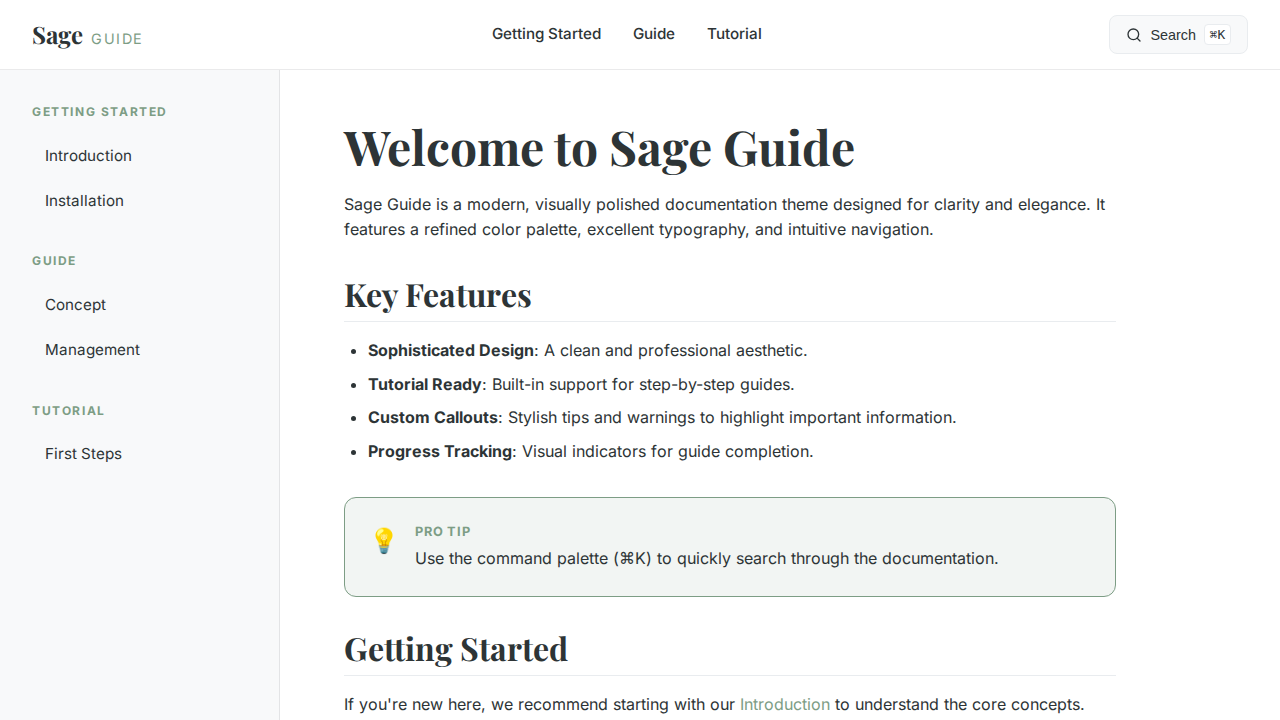Screen dimensions: 1280x720
Task: Click Getting Started in the top navigation
Action: point(546,34)
